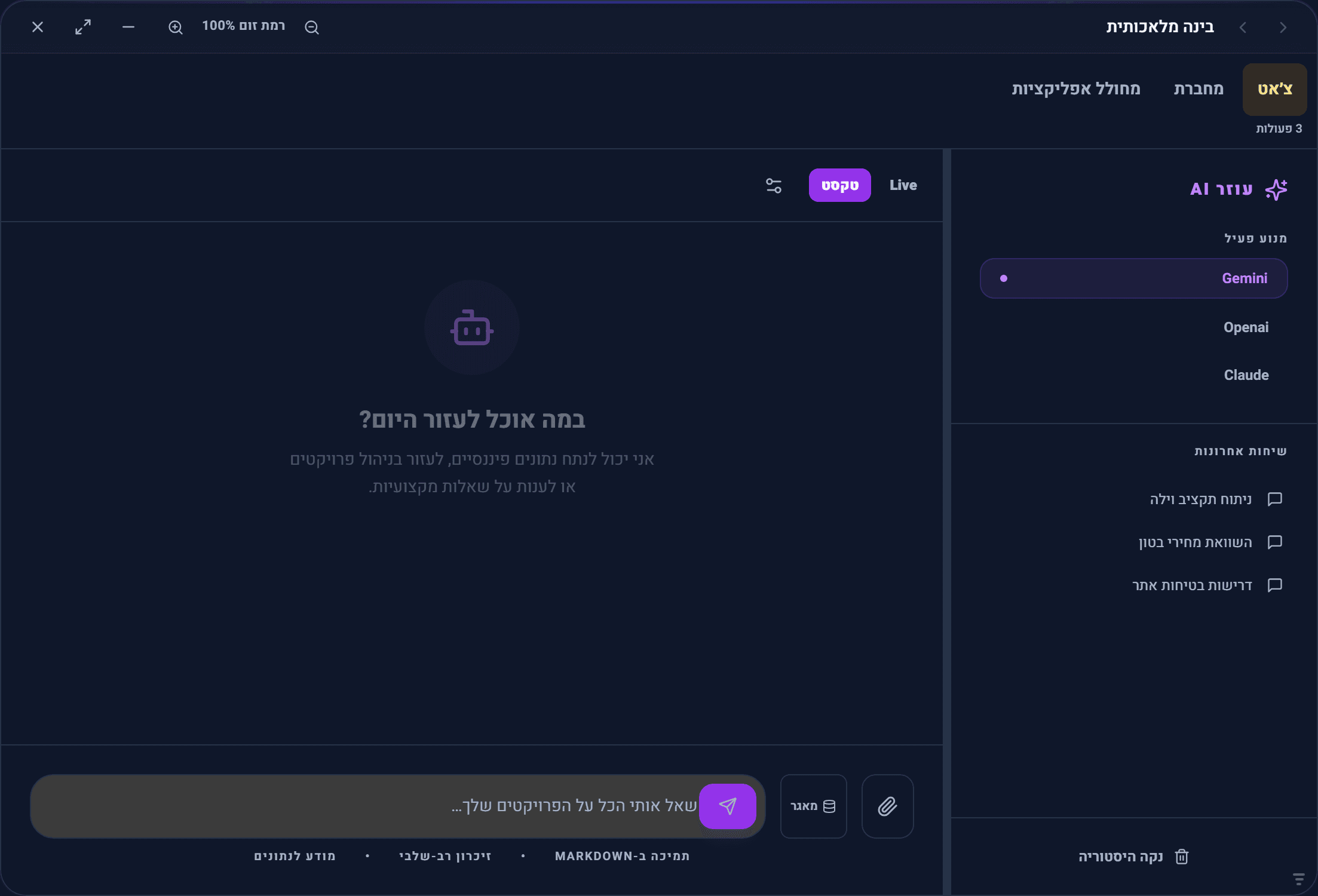Screen dimensions: 1318x896
Task: Click chat icon beside דרישות בטיחות אתר
Action: coord(1275,585)
